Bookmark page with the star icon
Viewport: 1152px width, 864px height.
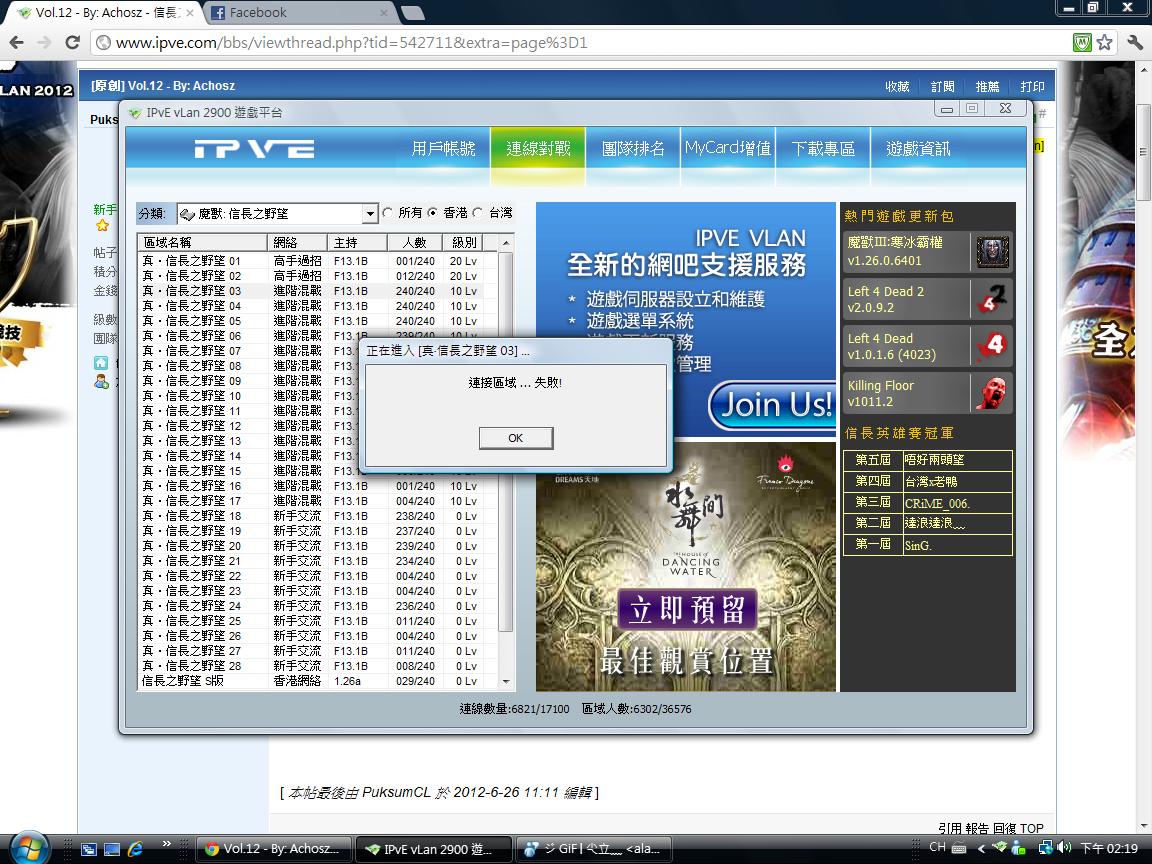click(x=1104, y=43)
